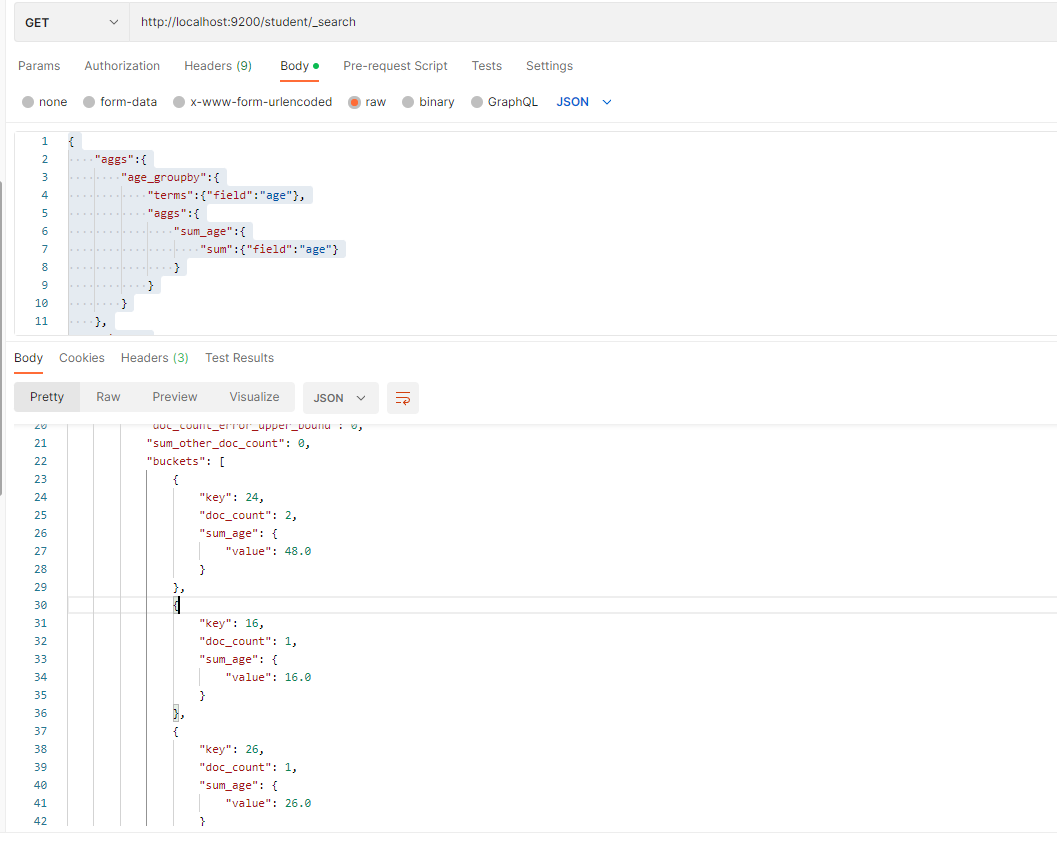This screenshot has width=1057, height=851.
Task: Click the request URL input field
Action: click(x=593, y=22)
